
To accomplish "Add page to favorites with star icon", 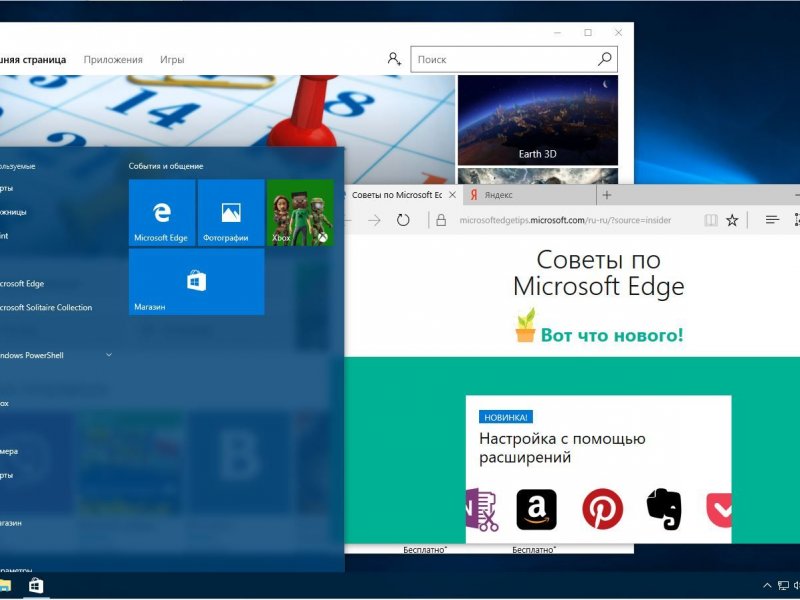I will point(732,220).
